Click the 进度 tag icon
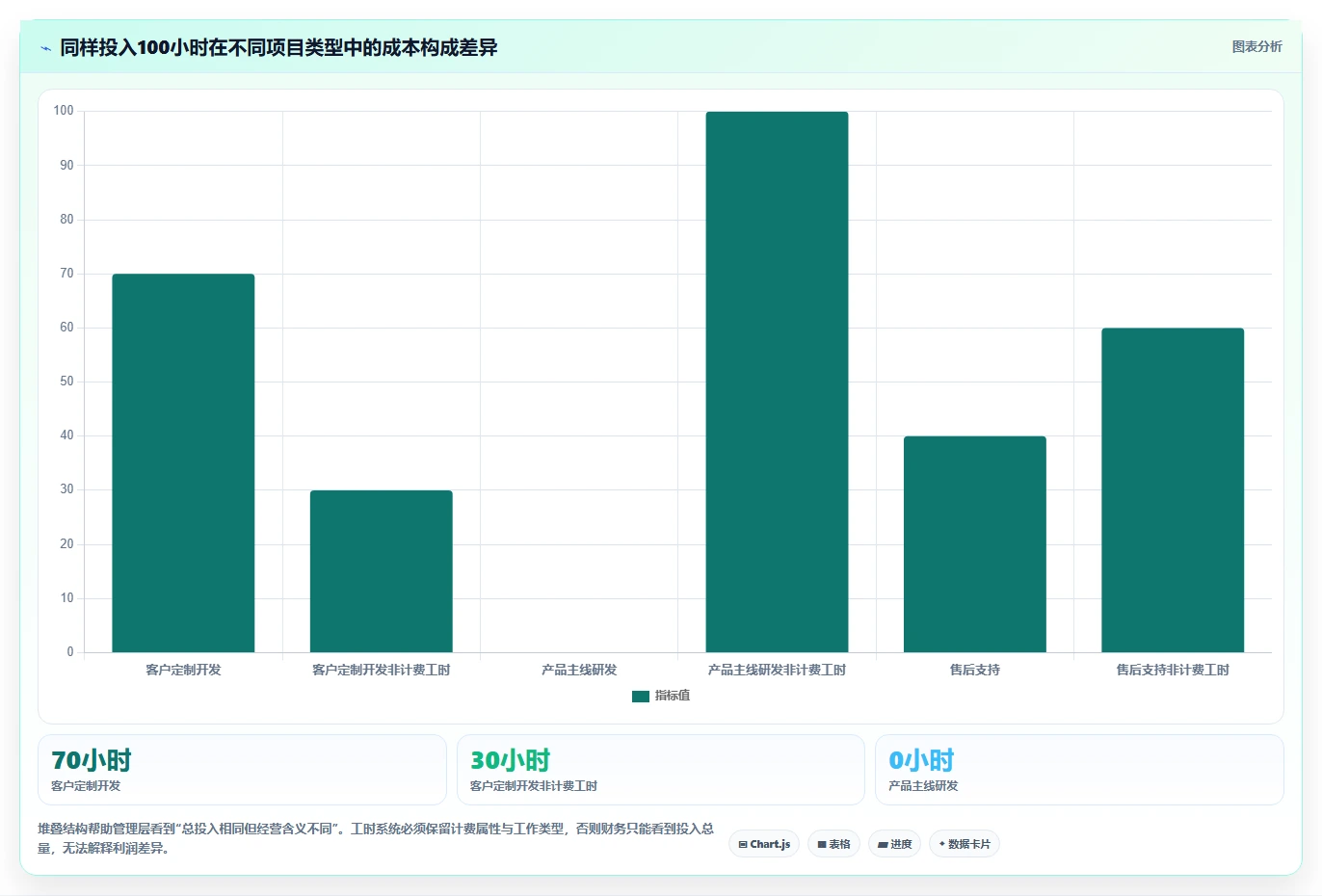Image resolution: width=1322 pixels, height=896 pixels. point(883,844)
